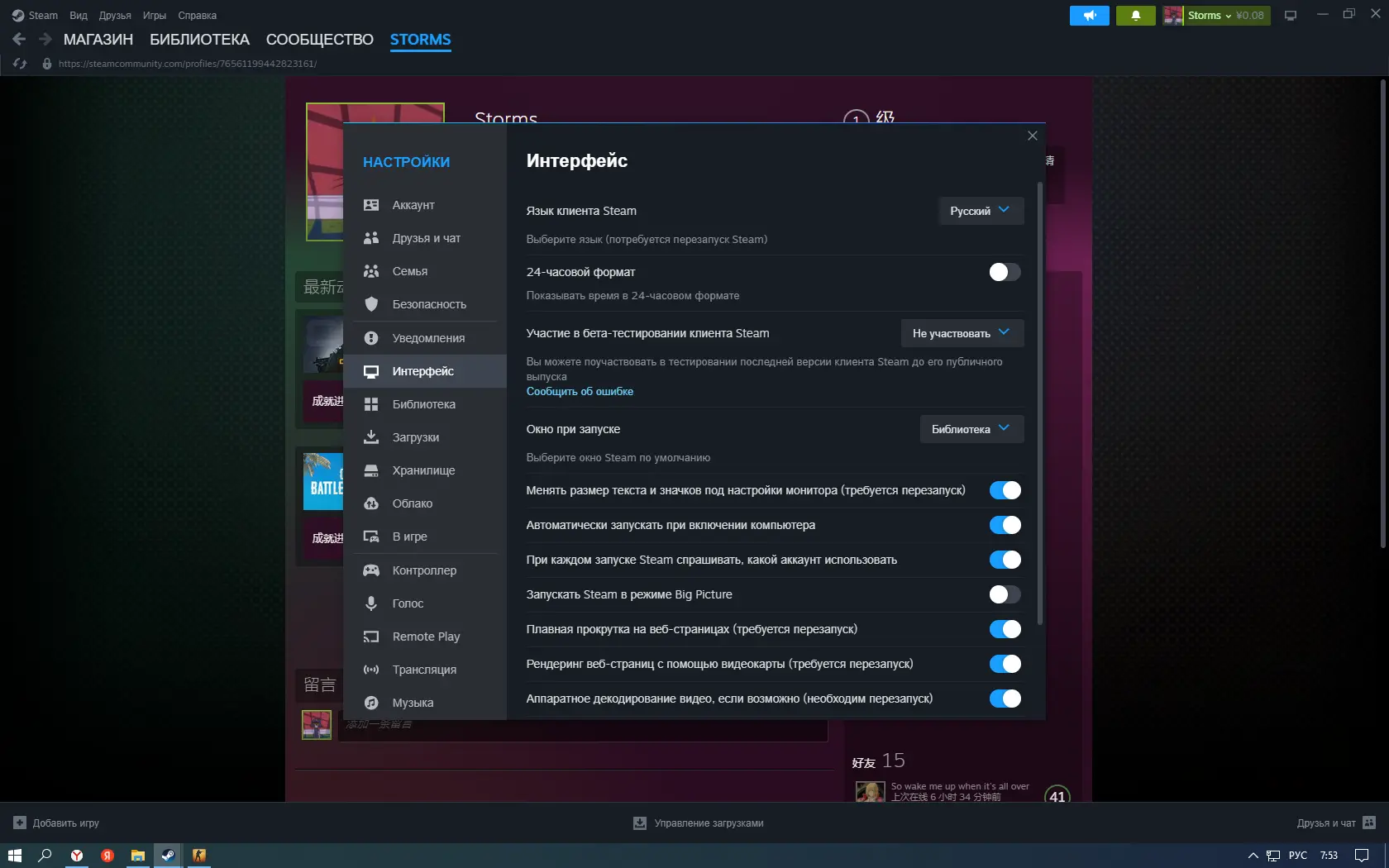1389x868 pixels.
Task: Toggle smooth scrolling on web pages
Action: click(1005, 629)
